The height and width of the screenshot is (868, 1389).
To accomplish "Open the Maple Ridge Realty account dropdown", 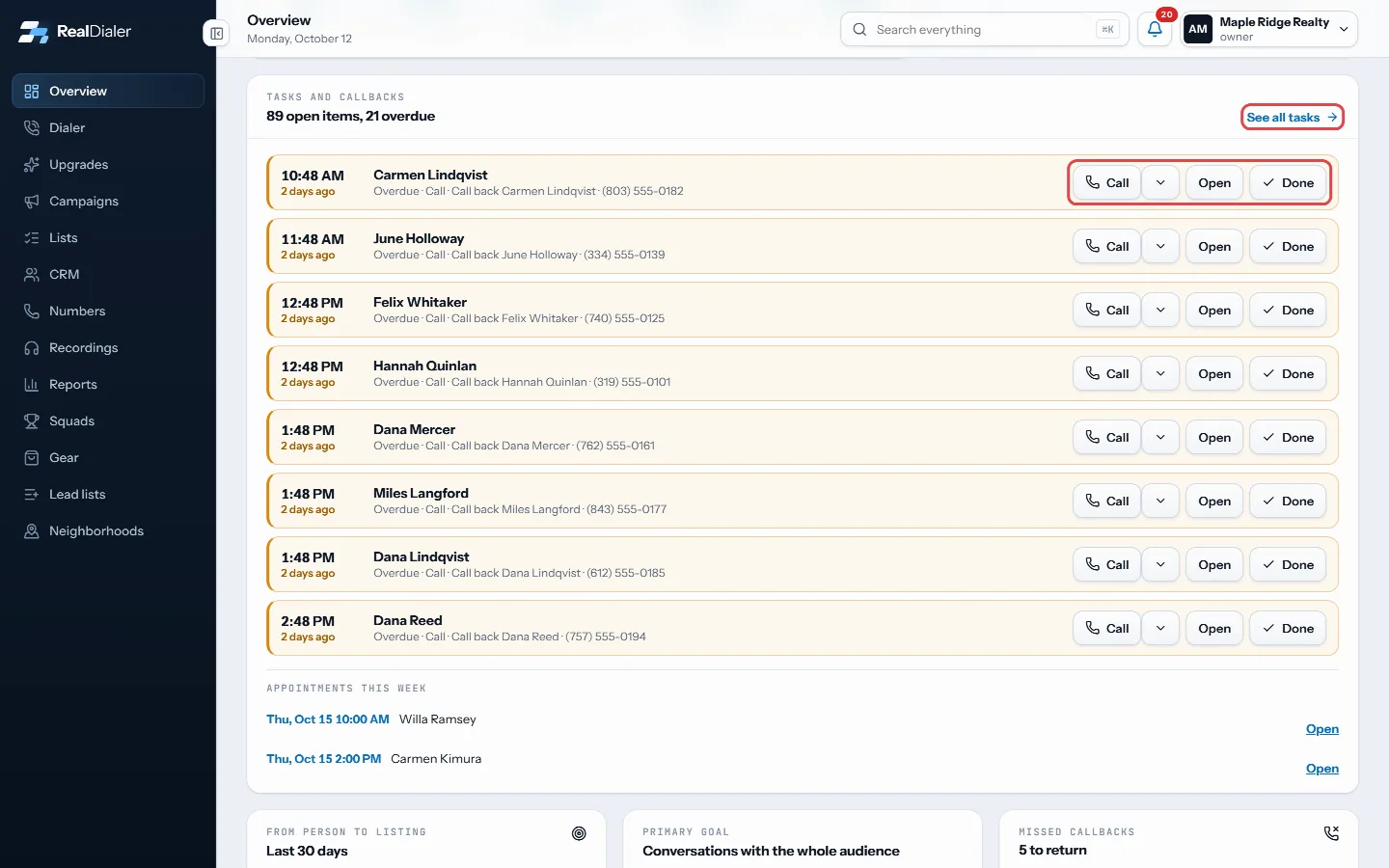I will (x=1269, y=29).
